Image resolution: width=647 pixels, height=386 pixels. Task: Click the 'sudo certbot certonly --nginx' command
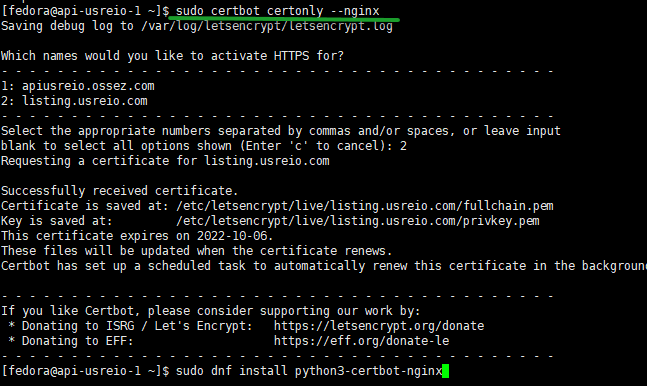point(278,11)
